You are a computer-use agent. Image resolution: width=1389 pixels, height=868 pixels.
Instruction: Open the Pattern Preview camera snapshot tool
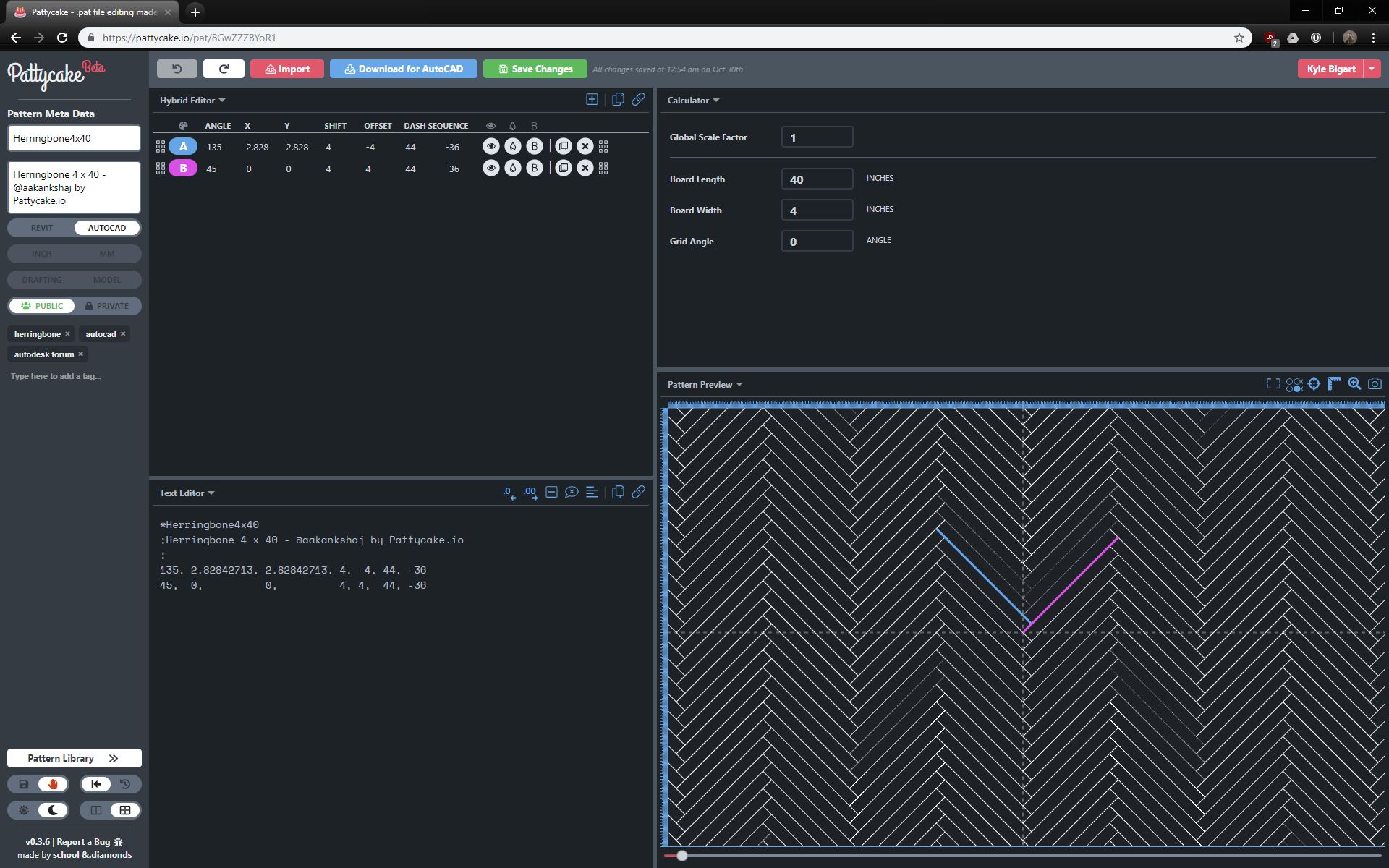(x=1374, y=384)
